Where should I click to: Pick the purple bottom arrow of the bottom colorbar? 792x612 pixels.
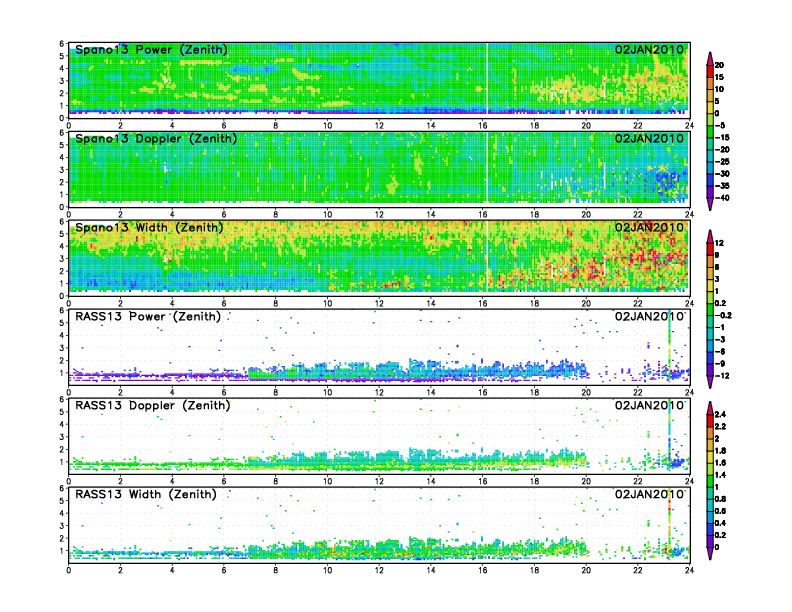710,553
